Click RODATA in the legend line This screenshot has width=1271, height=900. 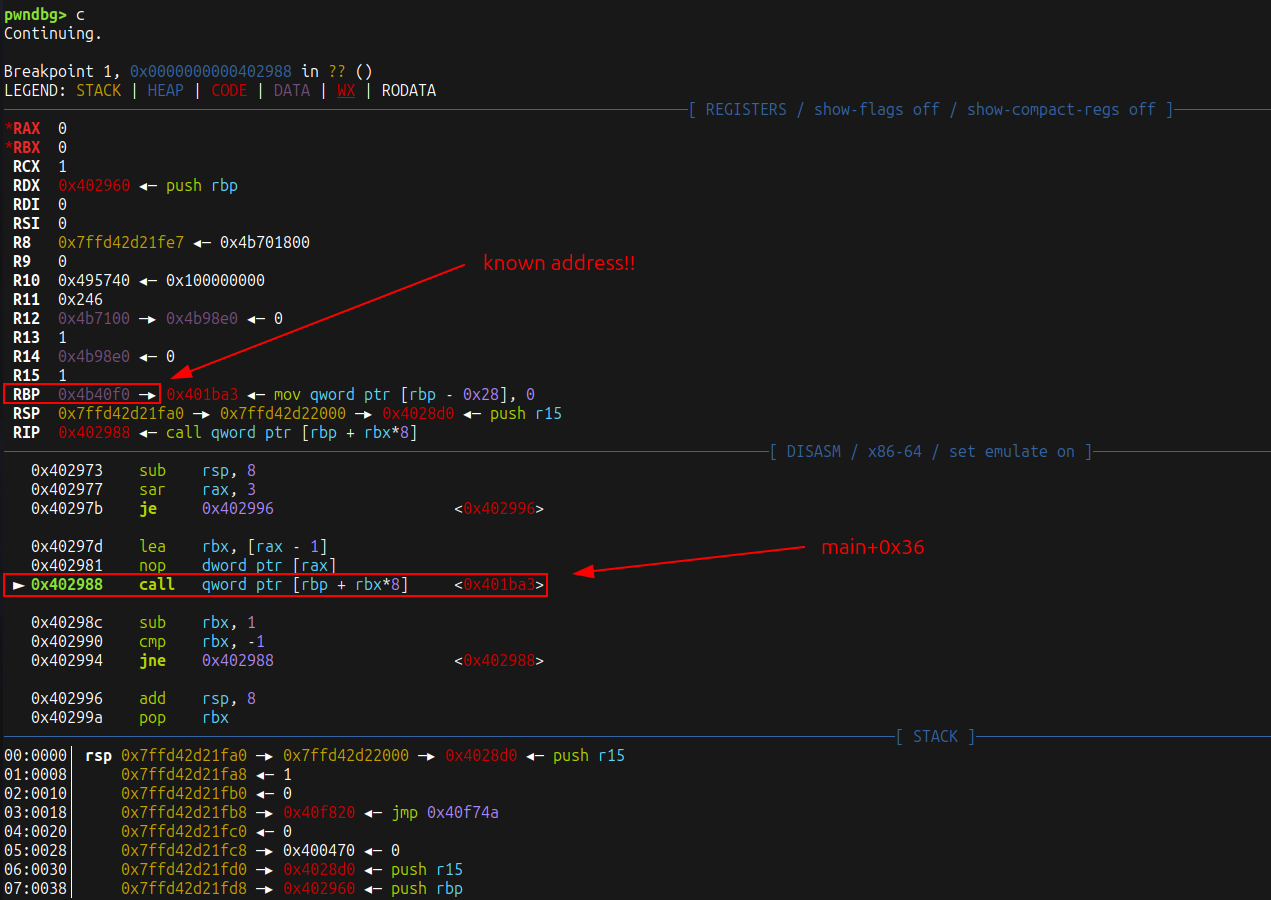pos(409,90)
